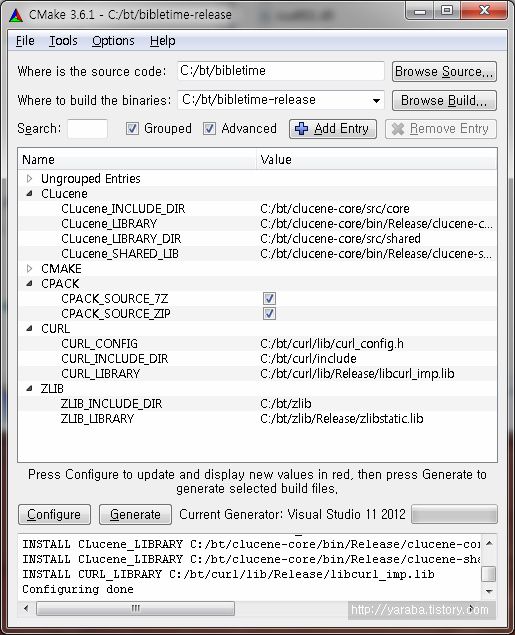Click value C:/bt/zlib/Release/zlibstatic.lib
Screen dimensions: 515x635
[342, 418]
